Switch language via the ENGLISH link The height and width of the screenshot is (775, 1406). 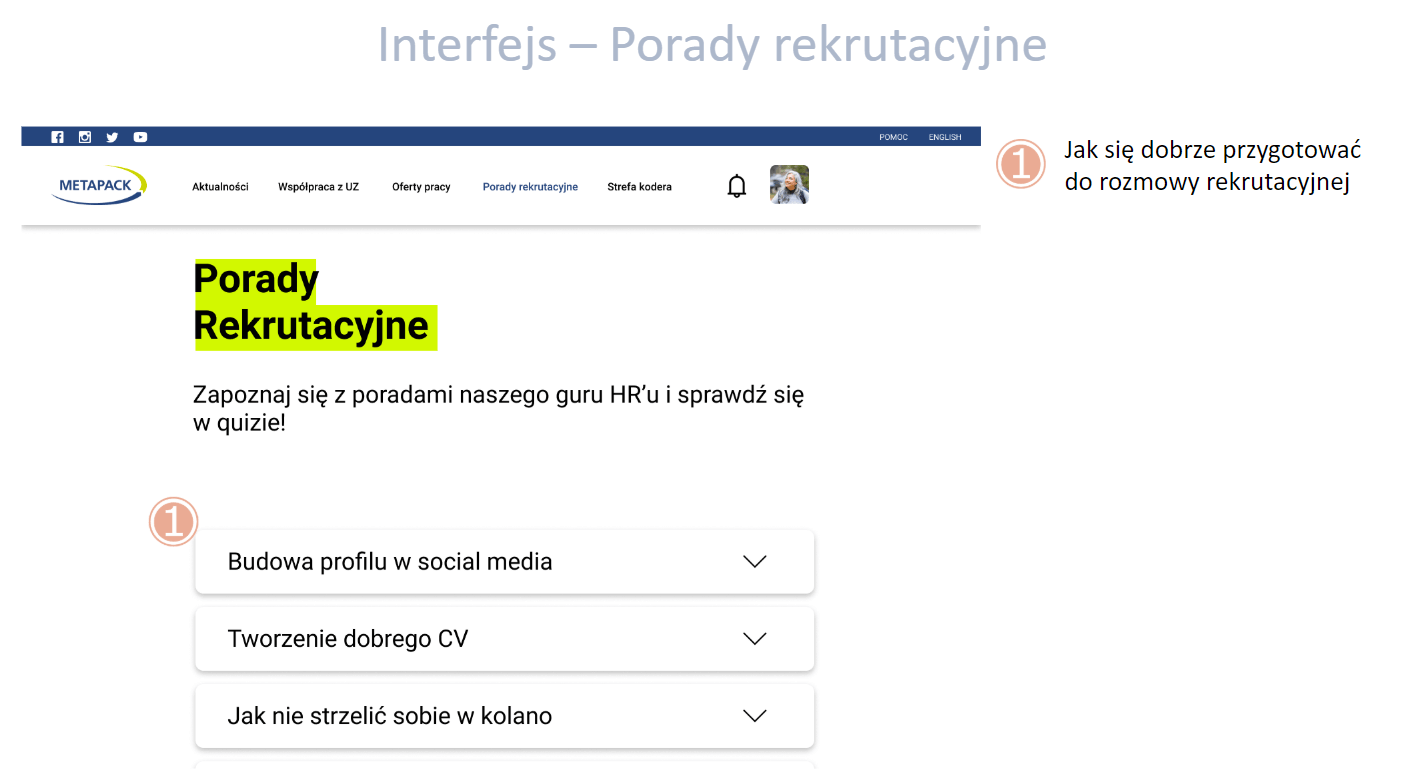[x=945, y=137]
